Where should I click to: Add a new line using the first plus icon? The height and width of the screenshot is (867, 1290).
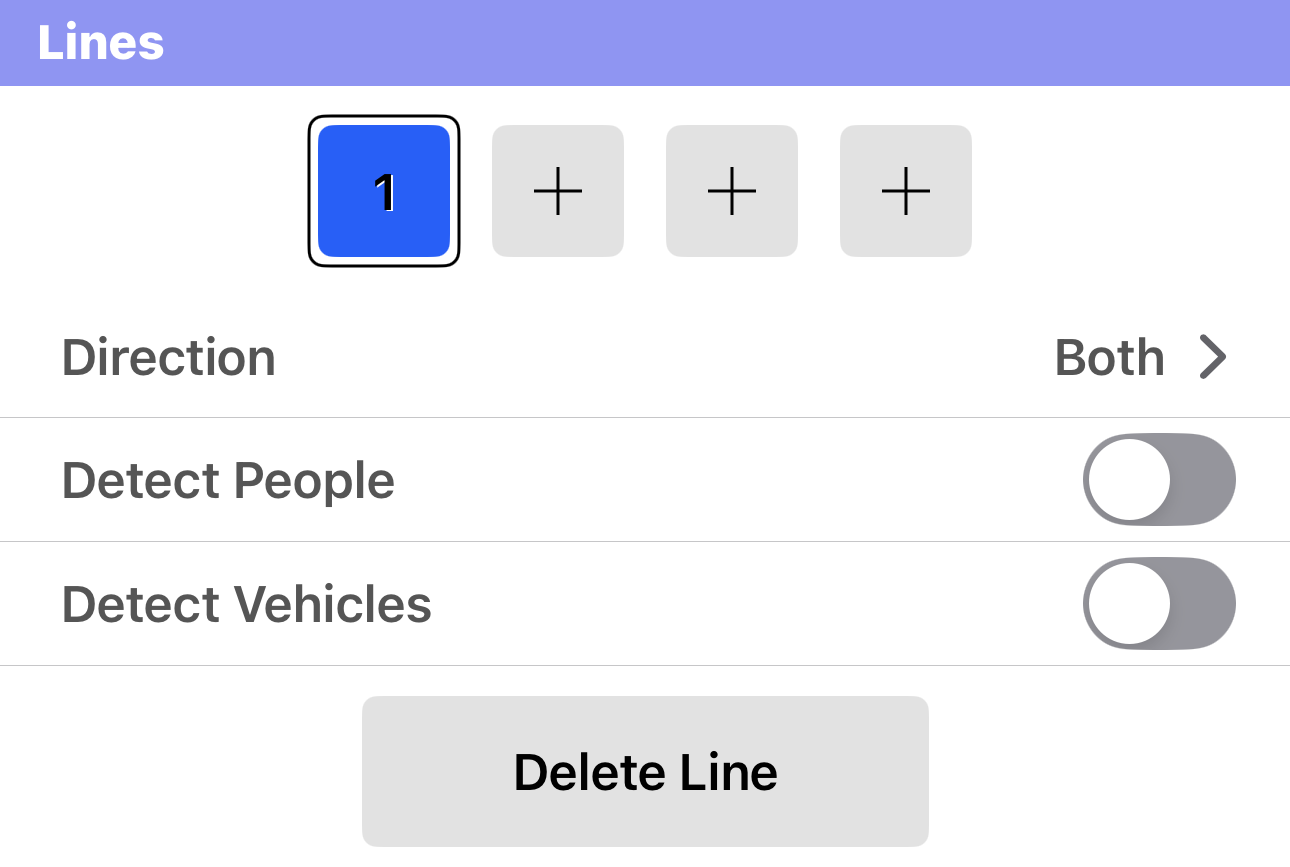pyautogui.click(x=557, y=190)
